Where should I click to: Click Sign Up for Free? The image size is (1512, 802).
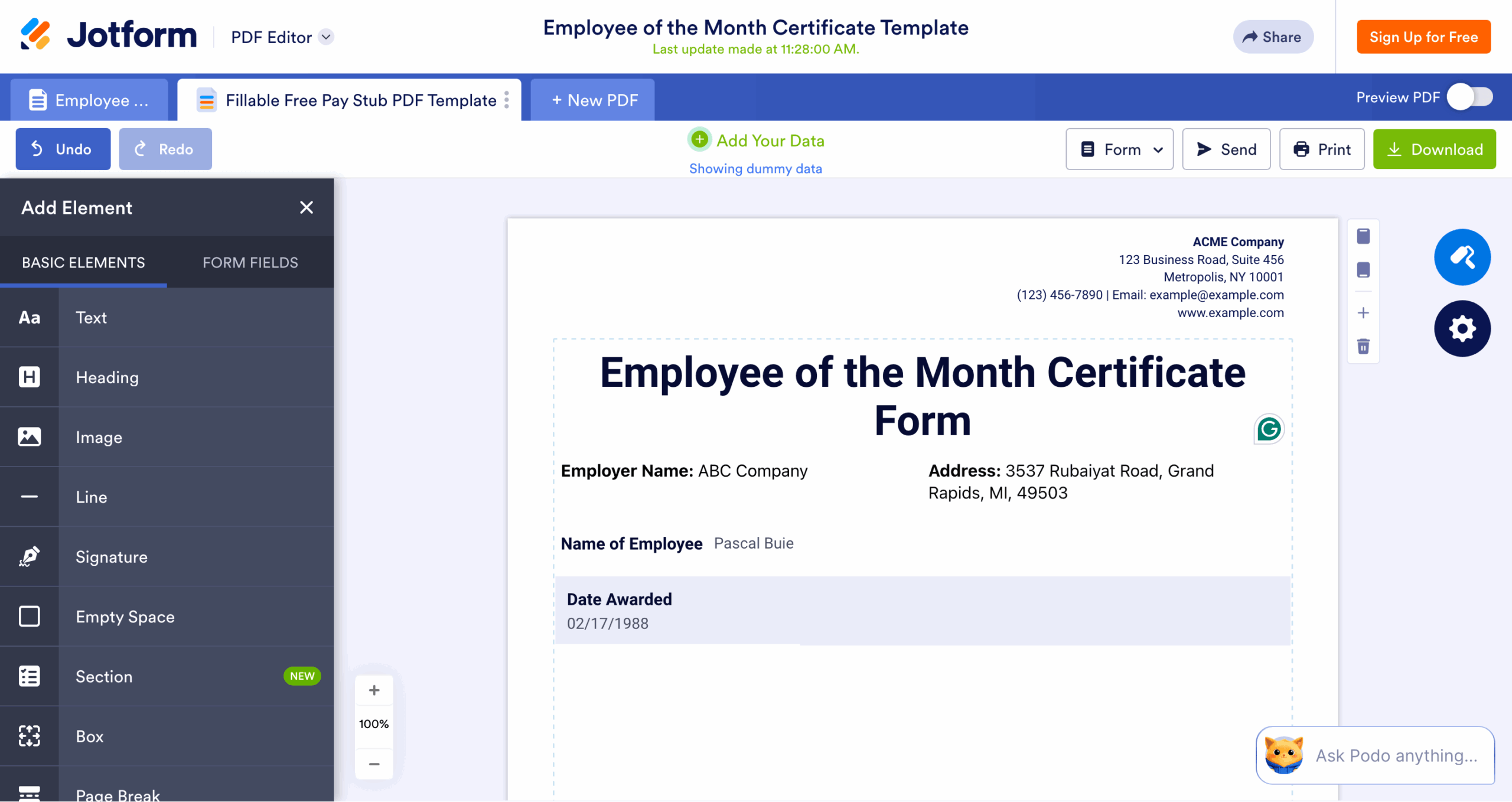coord(1423,37)
